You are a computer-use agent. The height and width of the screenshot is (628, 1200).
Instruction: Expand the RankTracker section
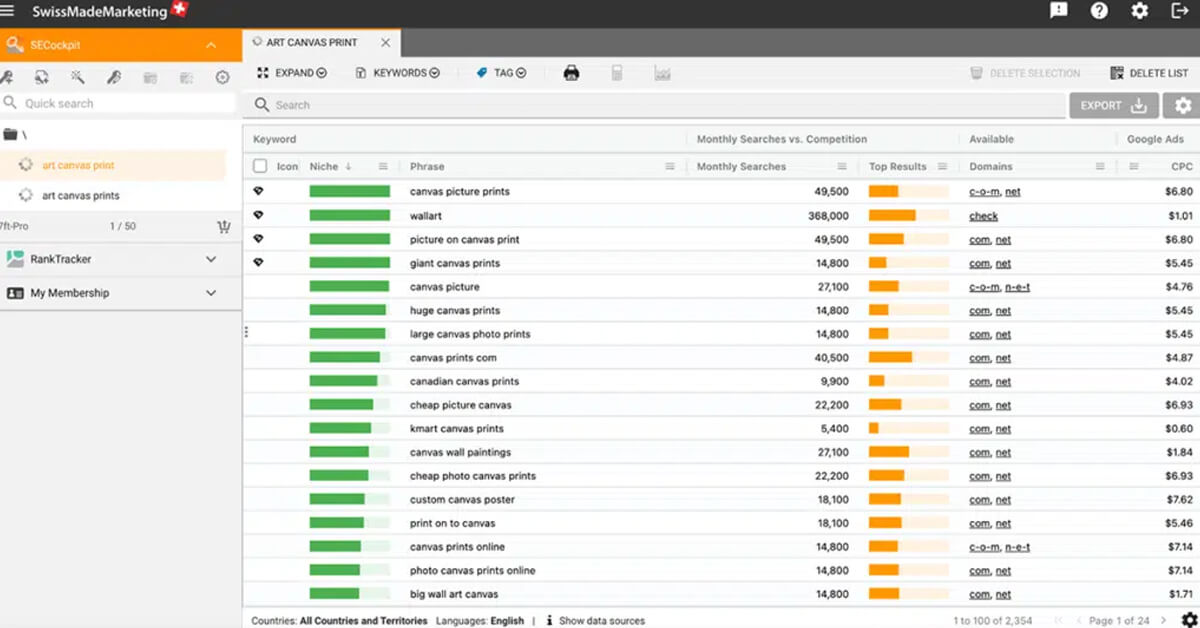click(211, 259)
